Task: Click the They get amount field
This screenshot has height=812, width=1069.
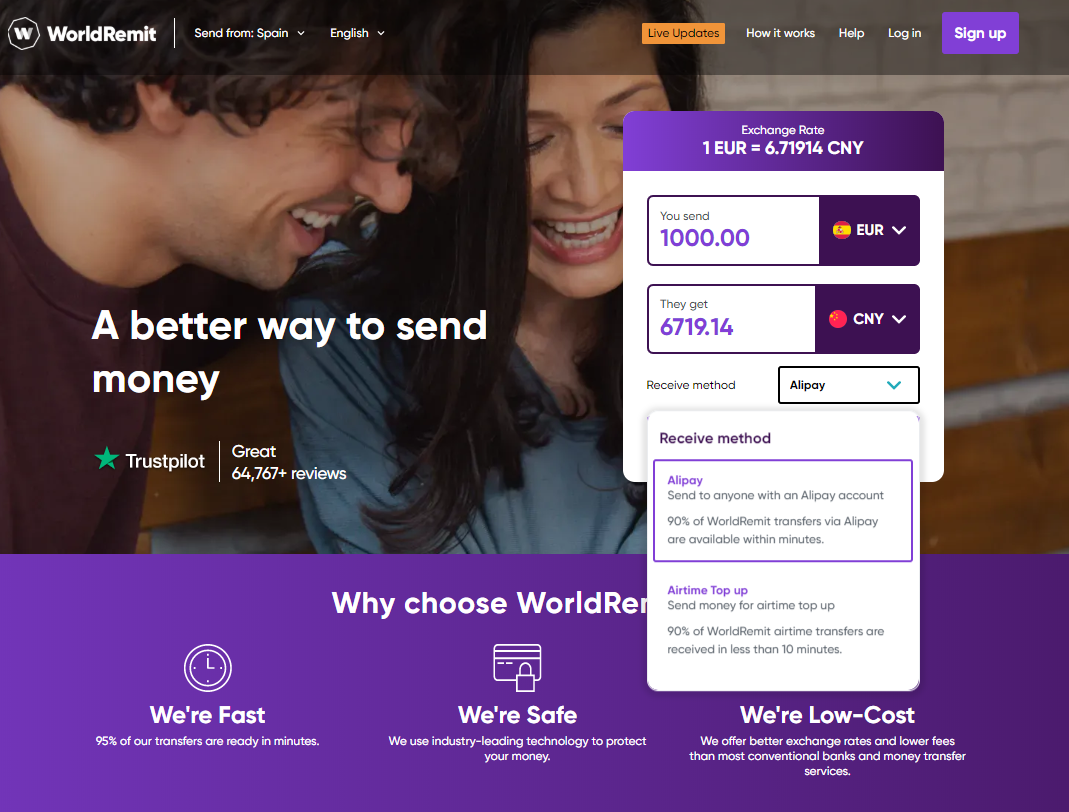Action: tap(732, 319)
